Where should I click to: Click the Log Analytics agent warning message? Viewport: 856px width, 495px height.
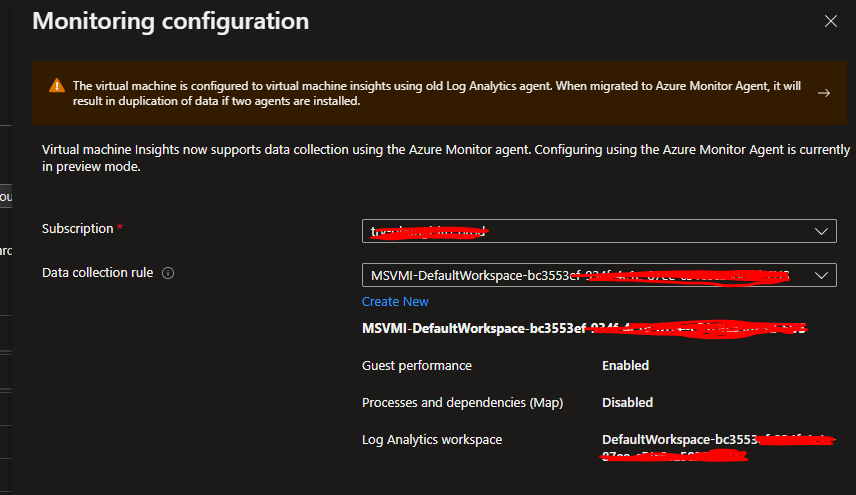(x=437, y=93)
